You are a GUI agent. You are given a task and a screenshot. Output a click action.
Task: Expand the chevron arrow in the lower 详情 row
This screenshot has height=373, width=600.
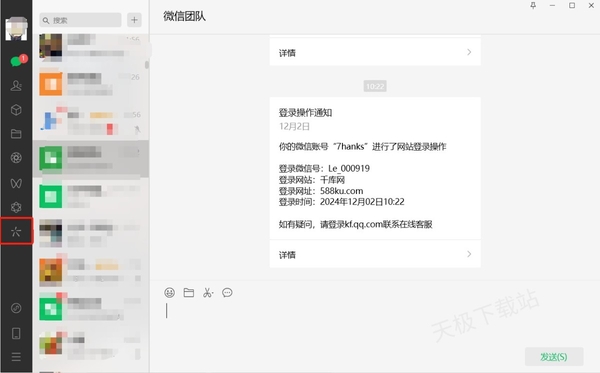469,254
